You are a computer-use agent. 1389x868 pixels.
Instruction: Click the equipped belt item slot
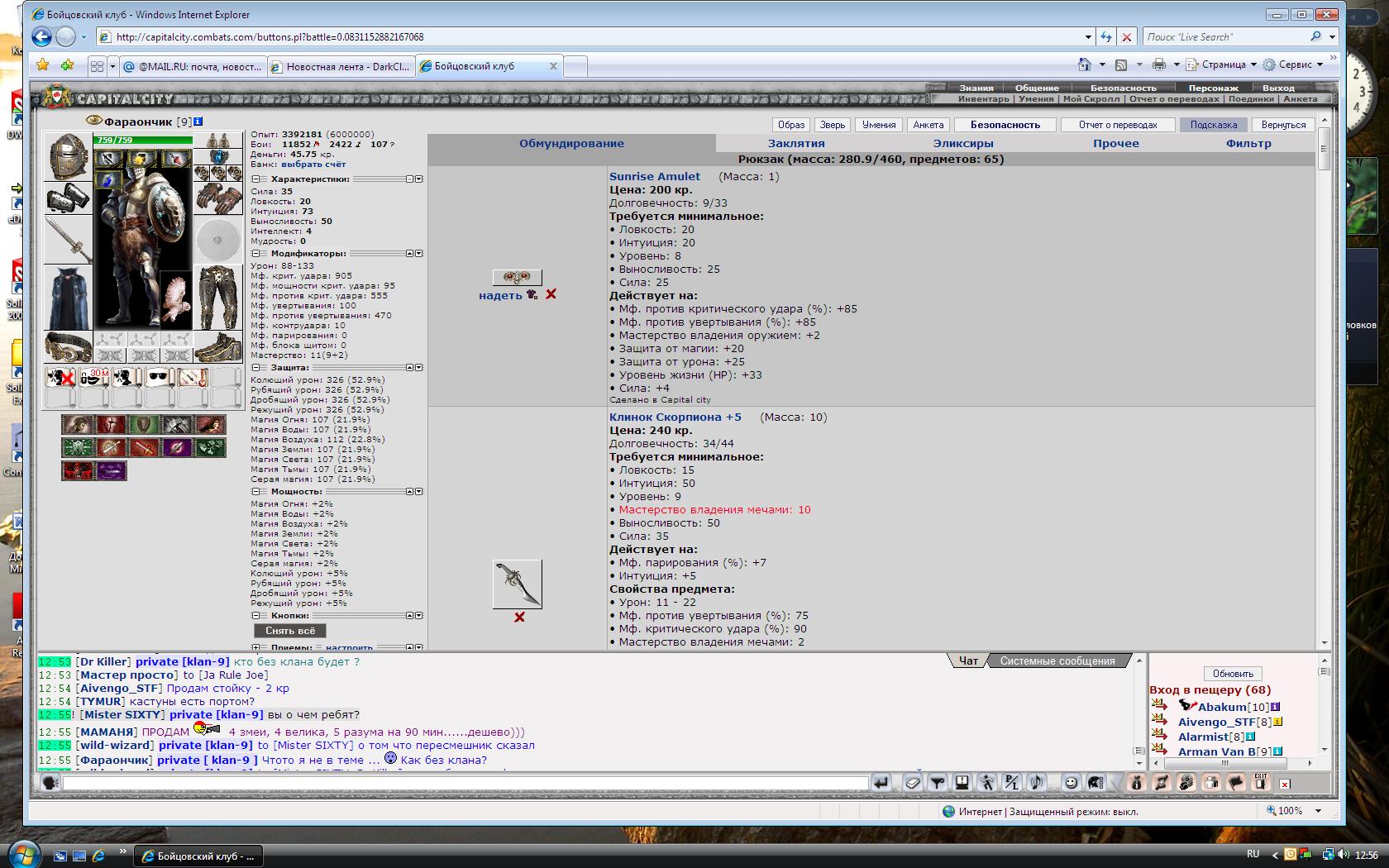(x=68, y=346)
